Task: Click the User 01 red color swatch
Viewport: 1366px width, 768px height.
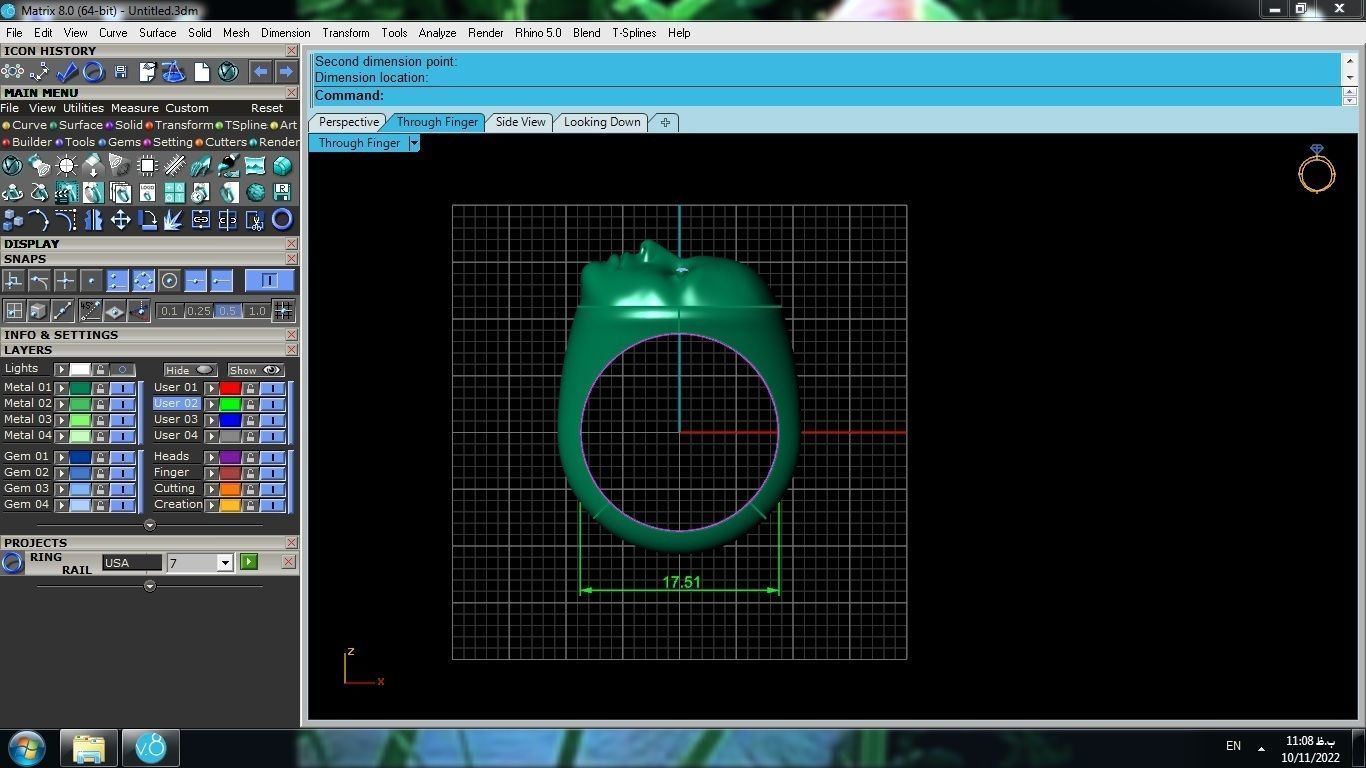Action: (230, 388)
